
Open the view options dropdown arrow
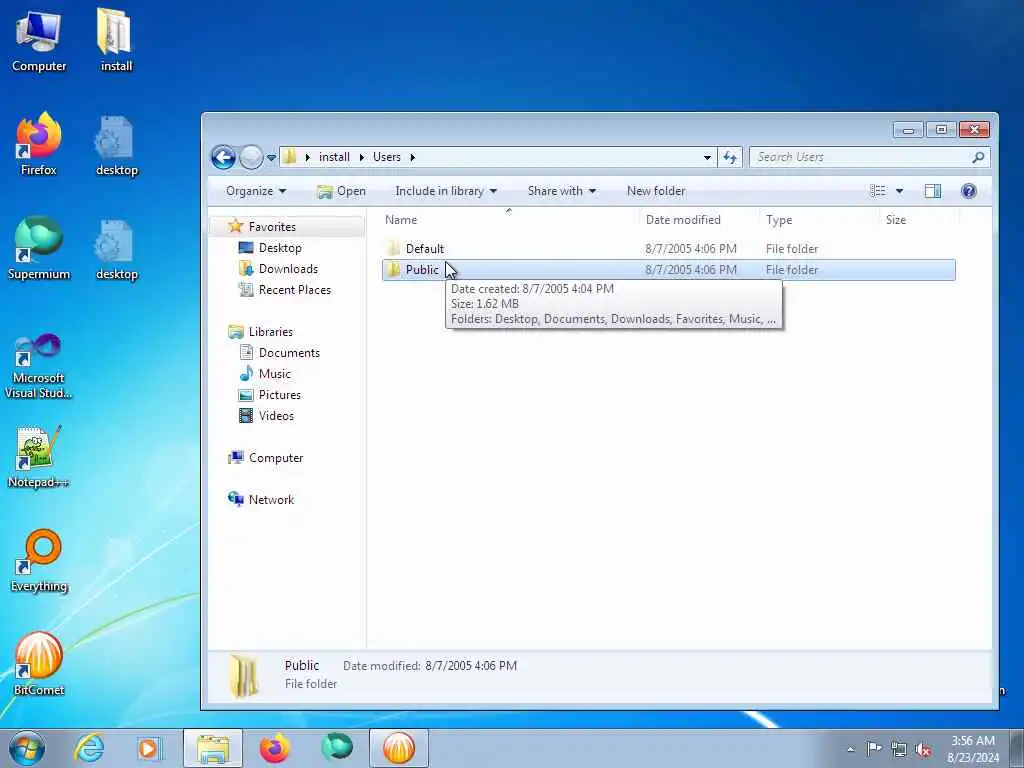click(x=899, y=191)
